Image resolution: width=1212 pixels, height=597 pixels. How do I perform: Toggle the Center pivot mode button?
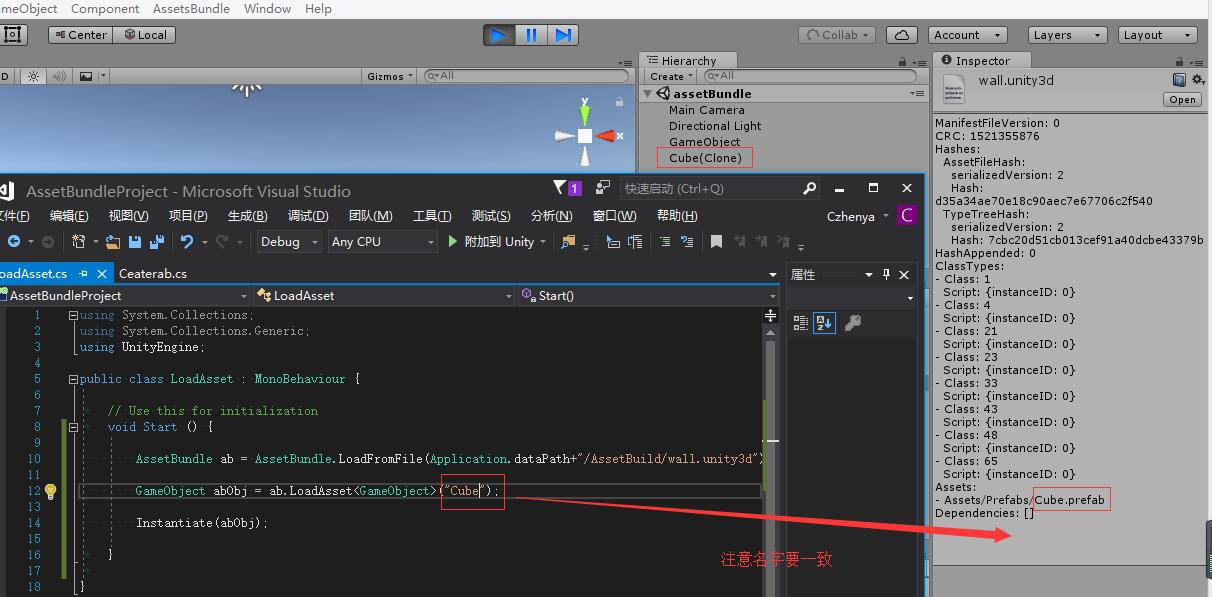tap(80, 35)
